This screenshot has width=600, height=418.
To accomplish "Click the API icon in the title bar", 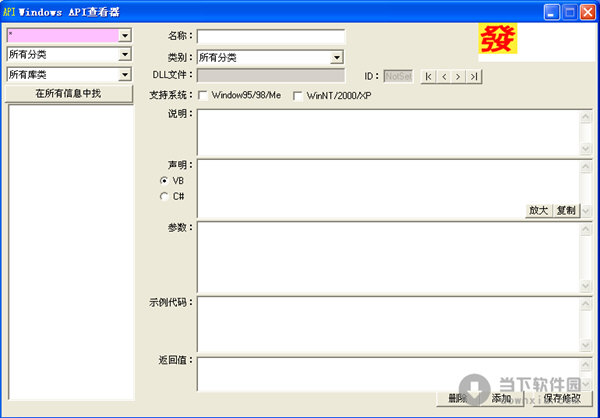I will pos(9,11).
